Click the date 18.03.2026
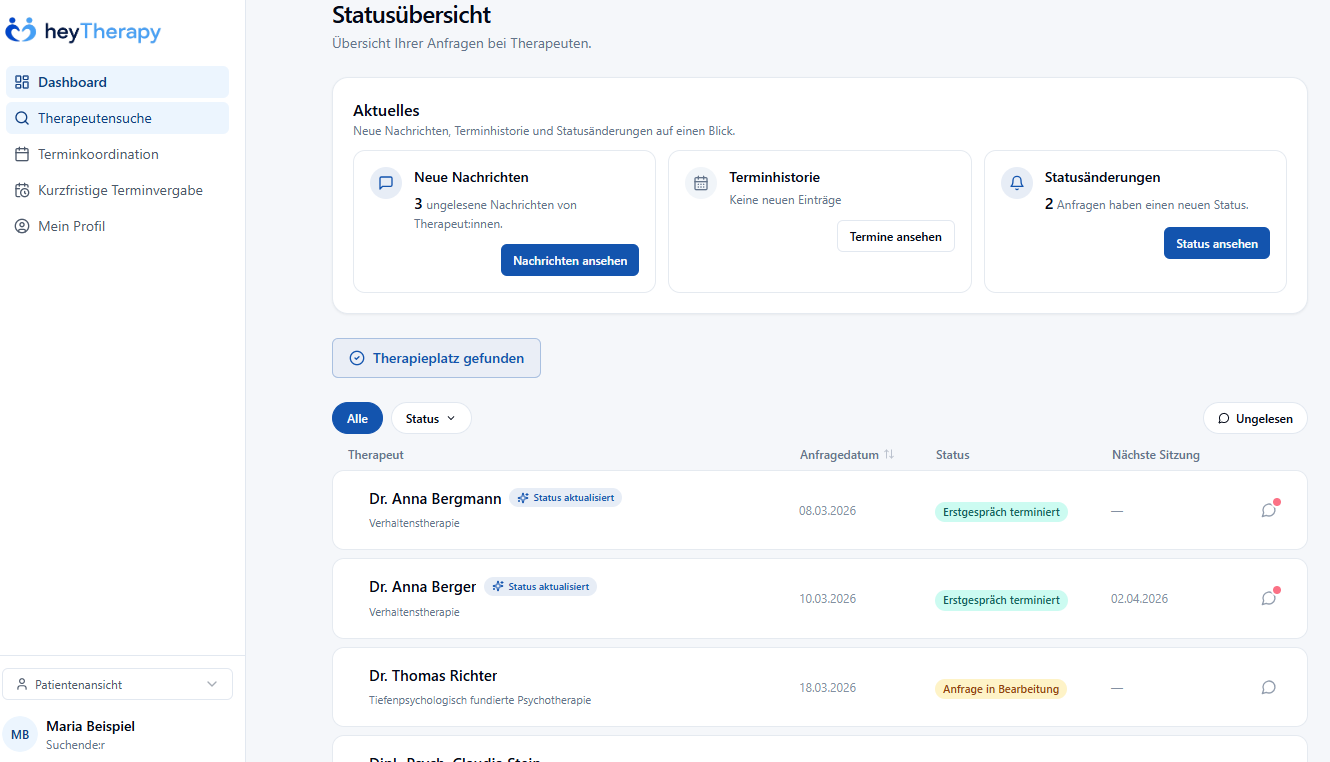Image resolution: width=1330 pixels, height=762 pixels. pyautogui.click(x=827, y=688)
